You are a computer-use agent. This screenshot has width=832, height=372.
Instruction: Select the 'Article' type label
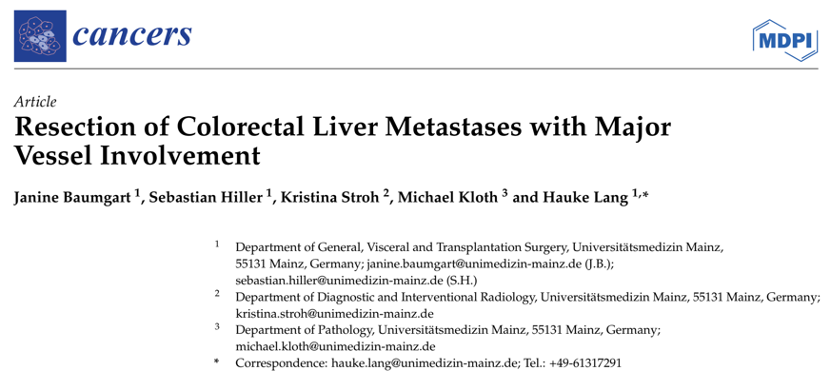[36, 102]
